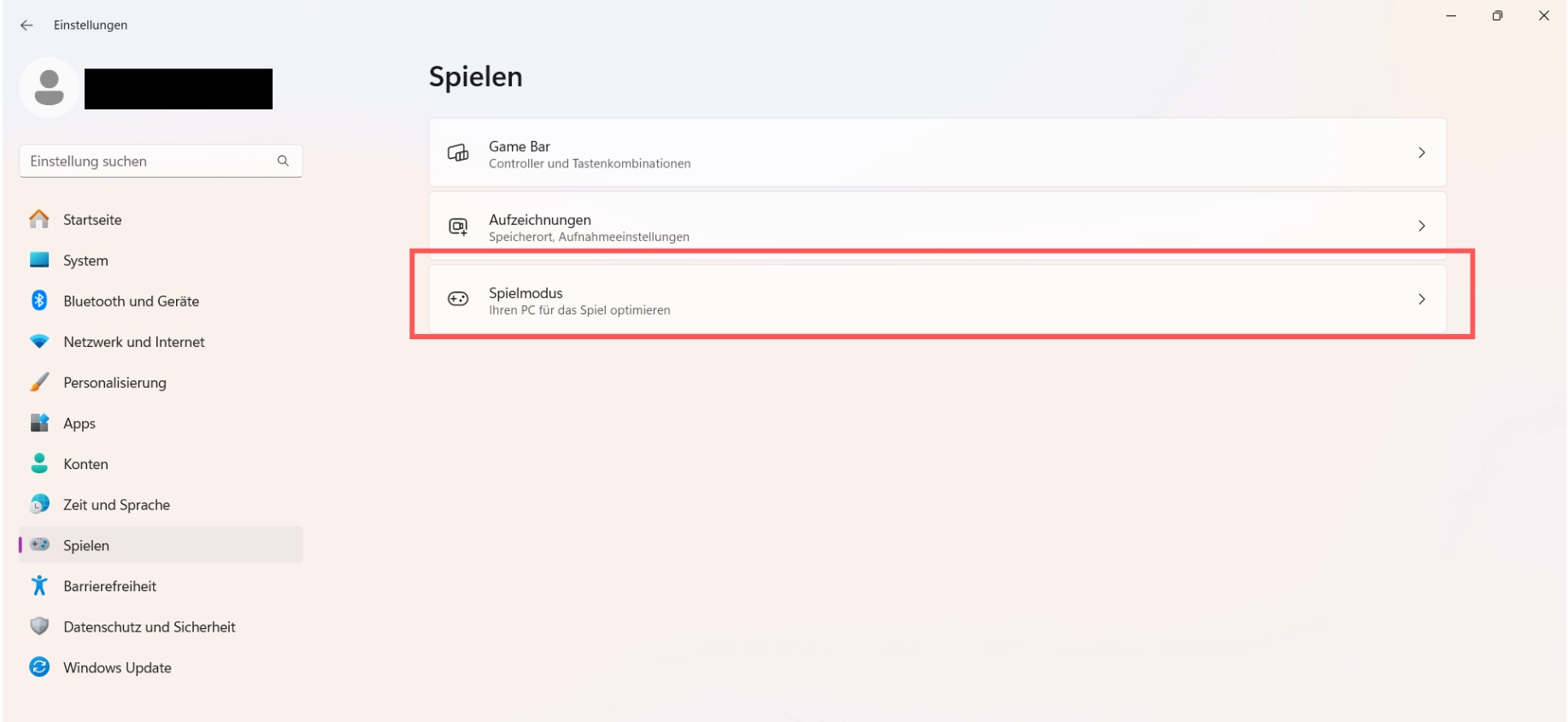Expand the Aufzeichnungen chevron arrow
This screenshot has width=1568, height=722.
(x=1421, y=226)
